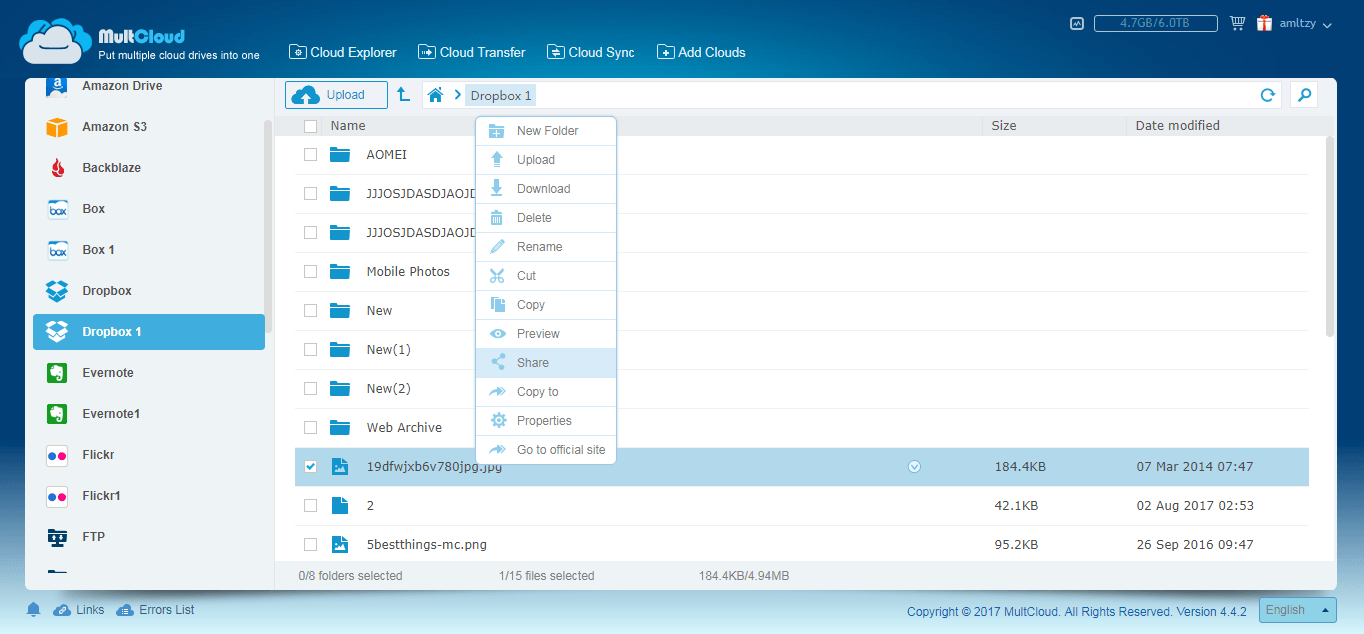Click the MultCloud cloud logo
1364x634 pixels.
click(55, 41)
